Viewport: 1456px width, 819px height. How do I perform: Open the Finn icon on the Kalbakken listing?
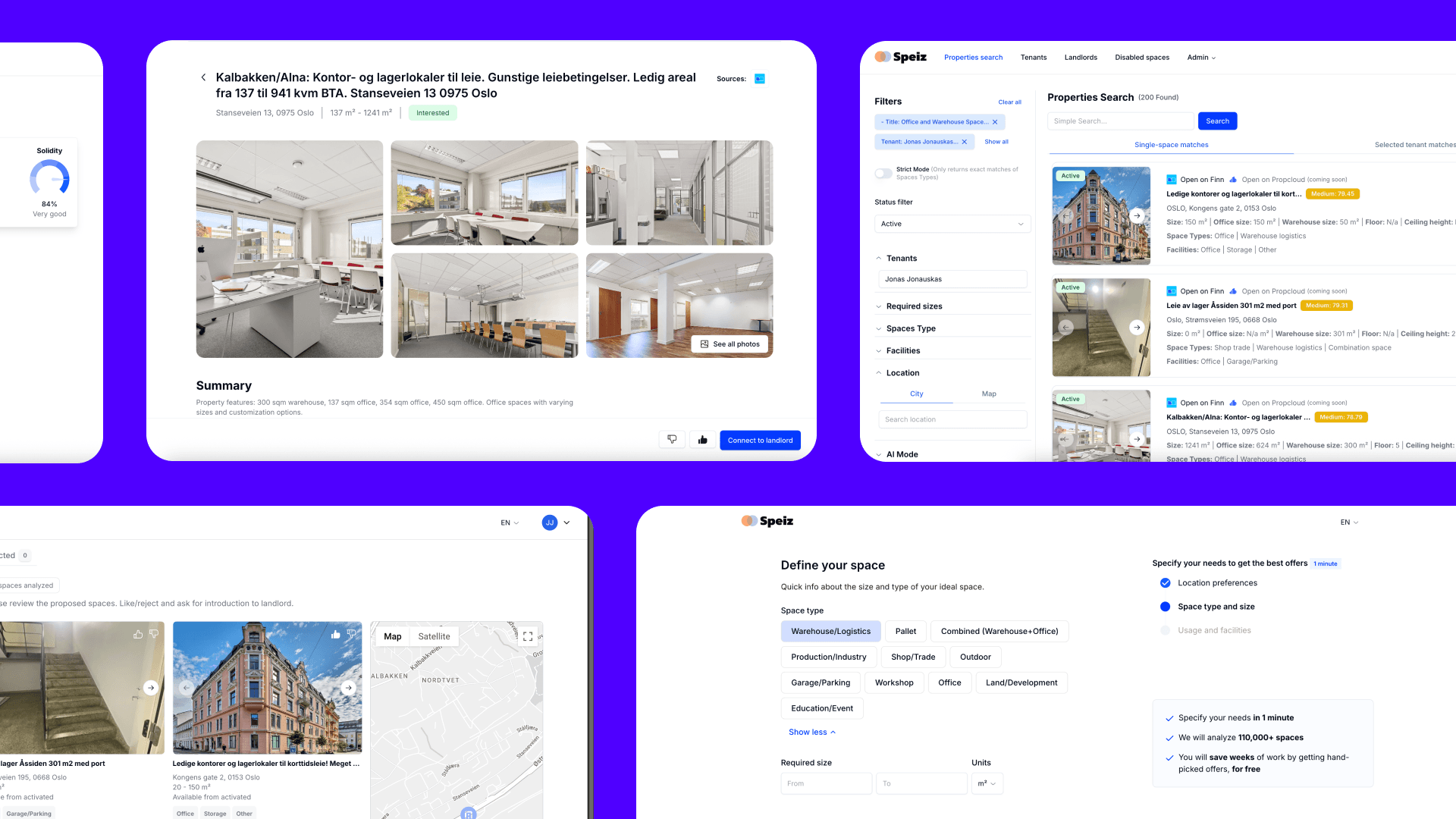(x=1172, y=403)
